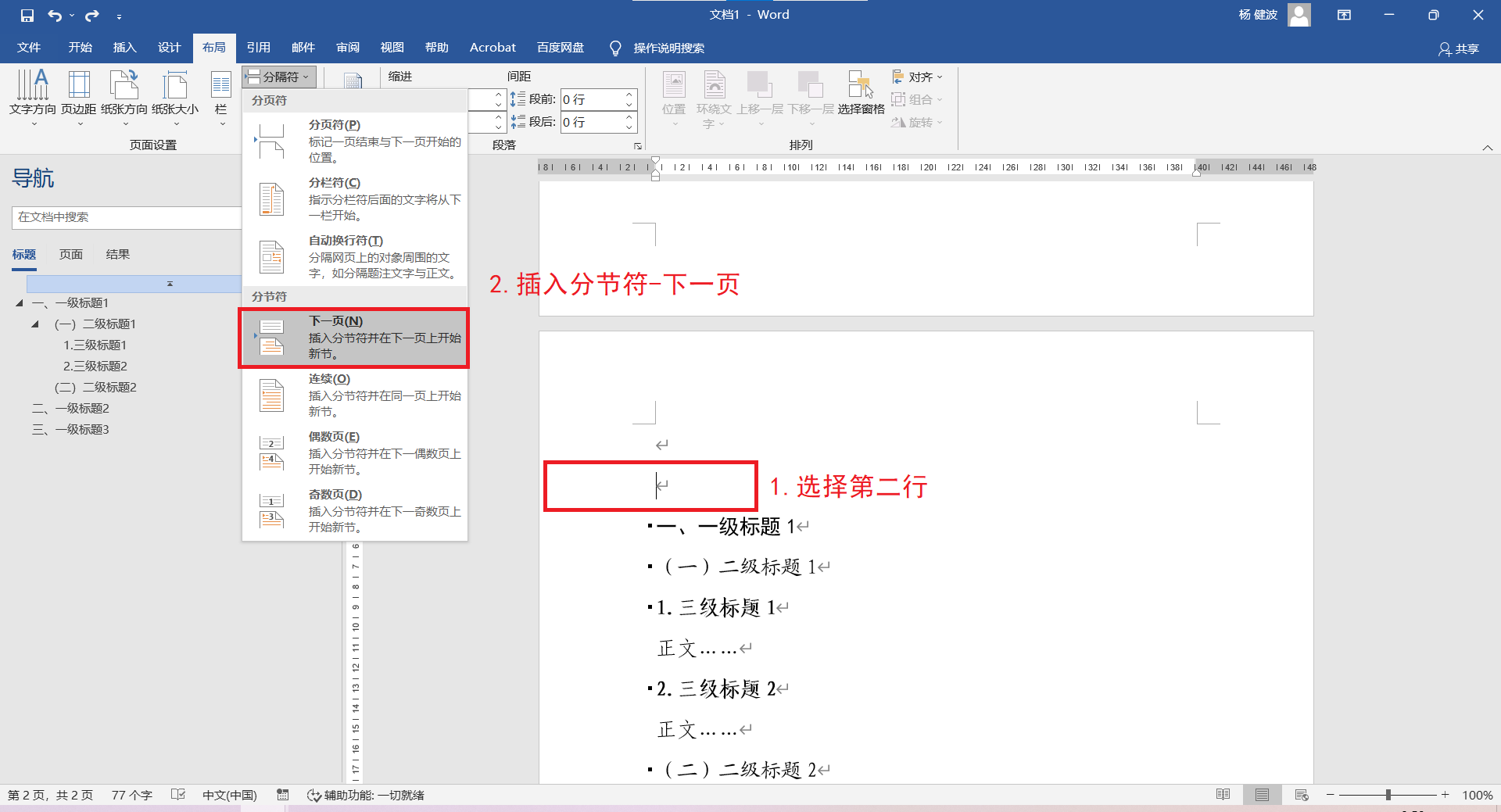Switch to Design (设计) tab
Image resolution: width=1501 pixels, height=812 pixels.
tap(169, 48)
